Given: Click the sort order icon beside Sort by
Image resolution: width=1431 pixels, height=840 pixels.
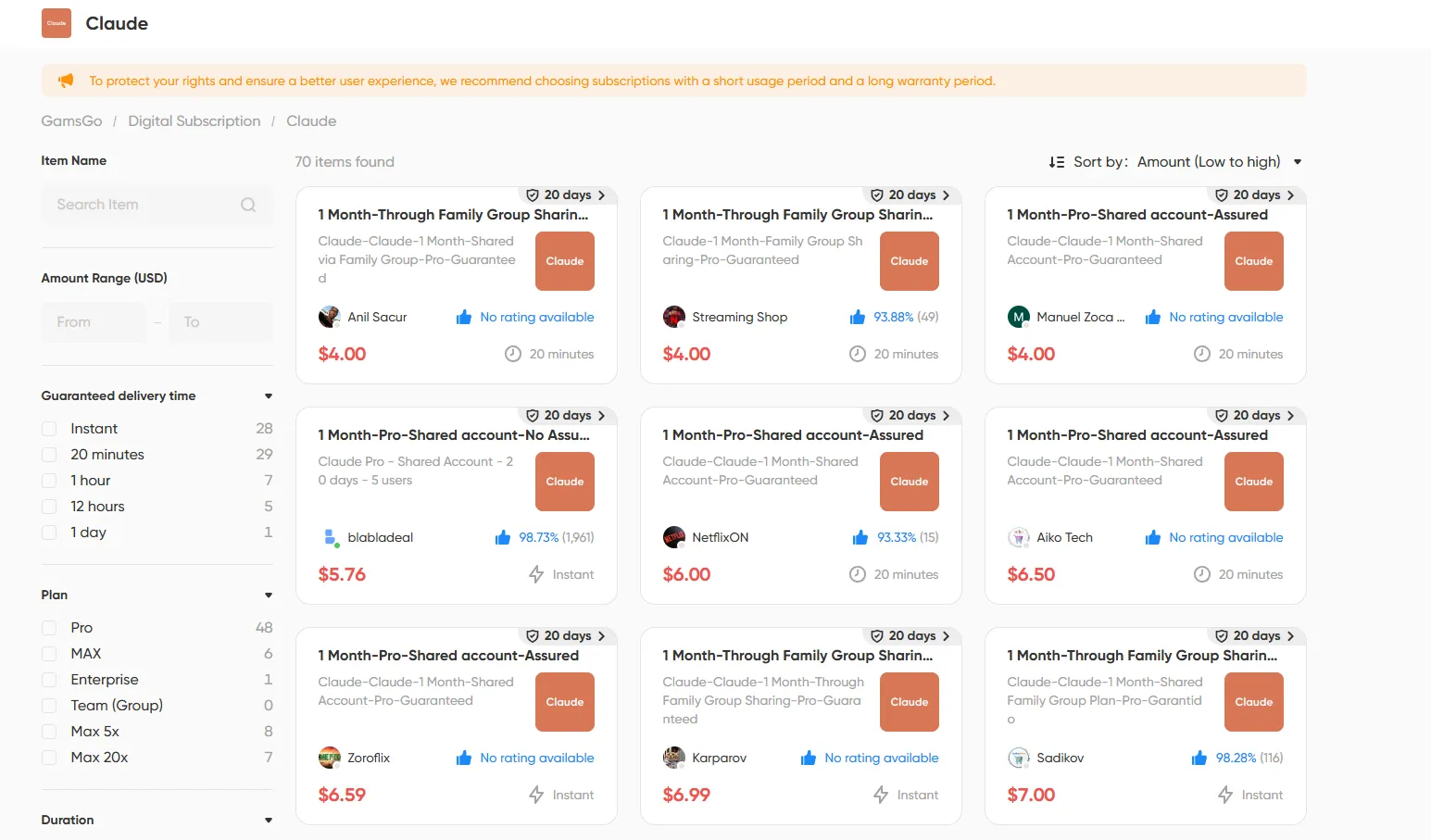Looking at the screenshot, I should coord(1057,162).
